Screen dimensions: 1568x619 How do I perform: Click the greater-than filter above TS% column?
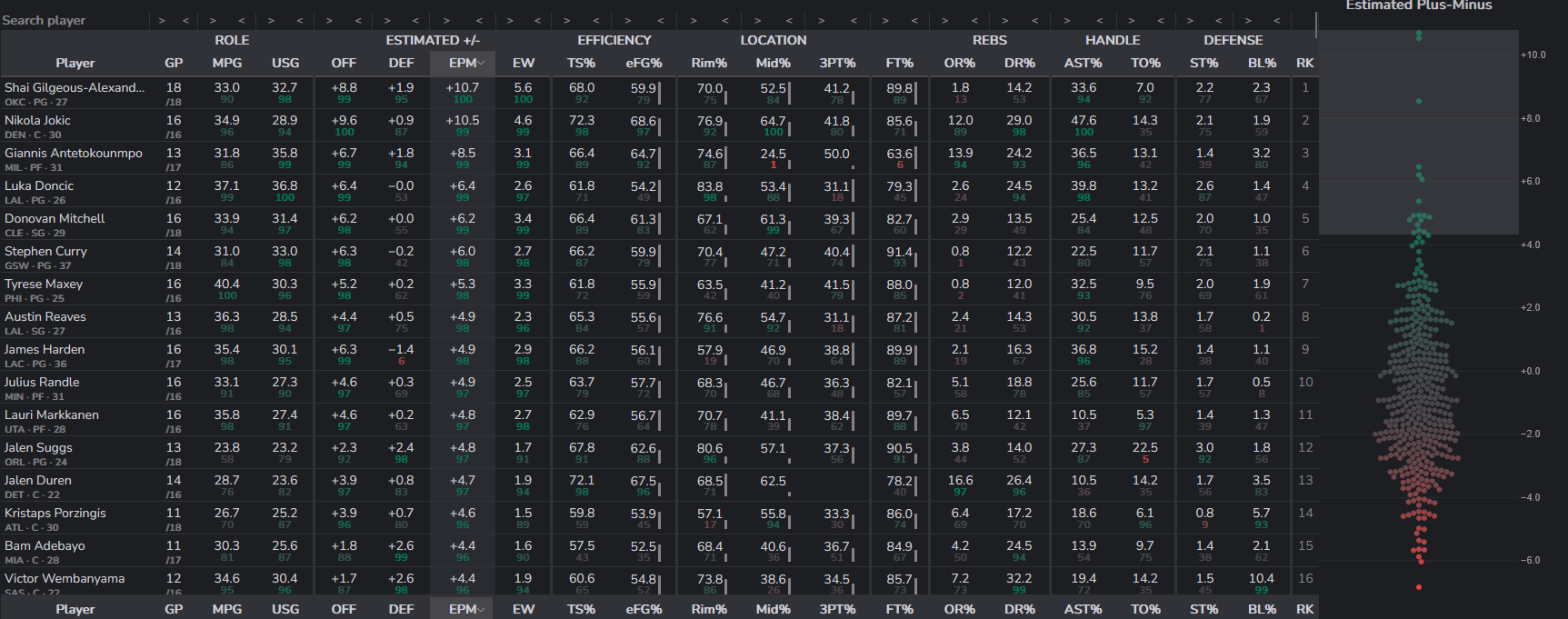566,20
